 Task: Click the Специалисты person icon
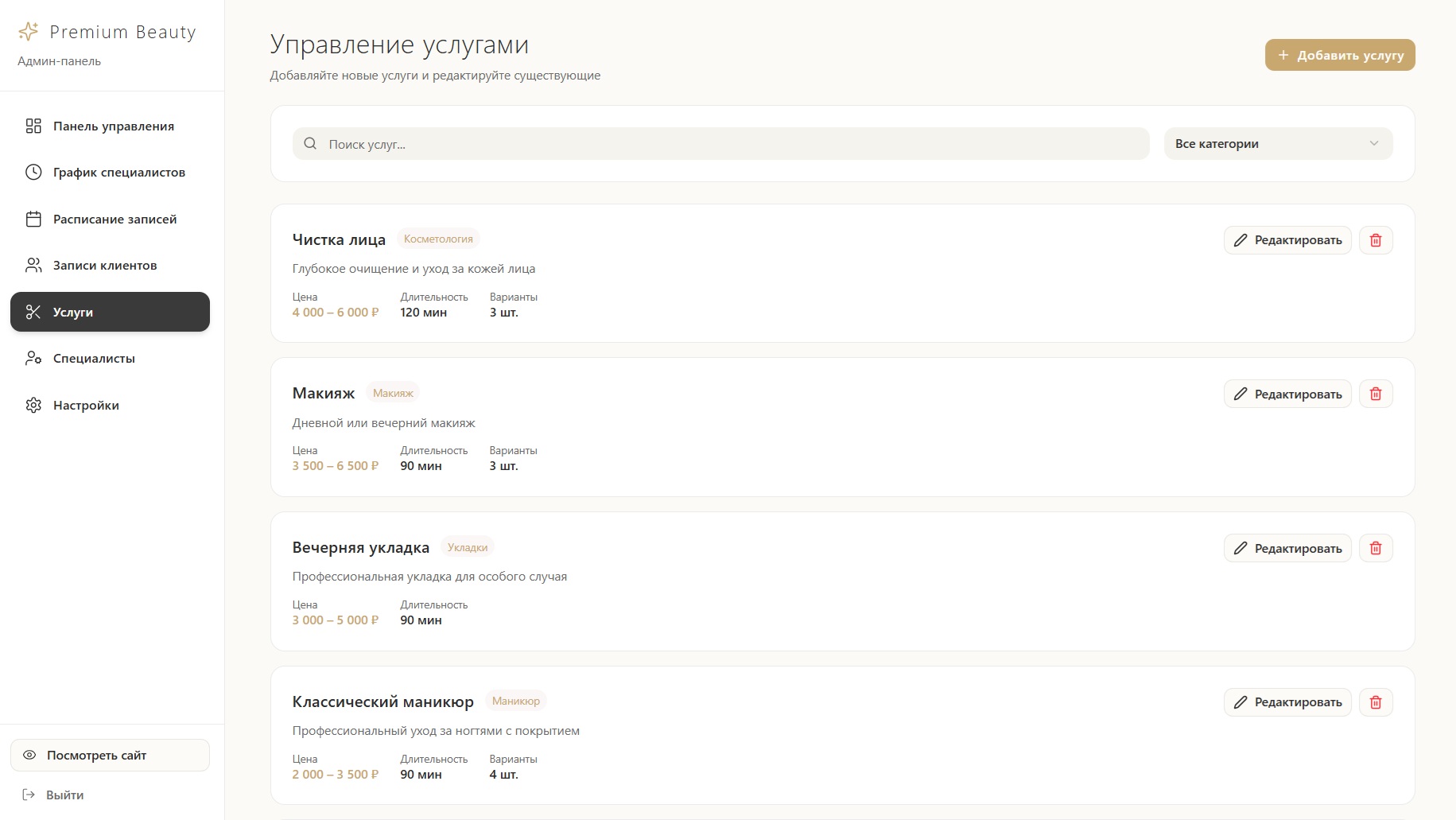33,358
